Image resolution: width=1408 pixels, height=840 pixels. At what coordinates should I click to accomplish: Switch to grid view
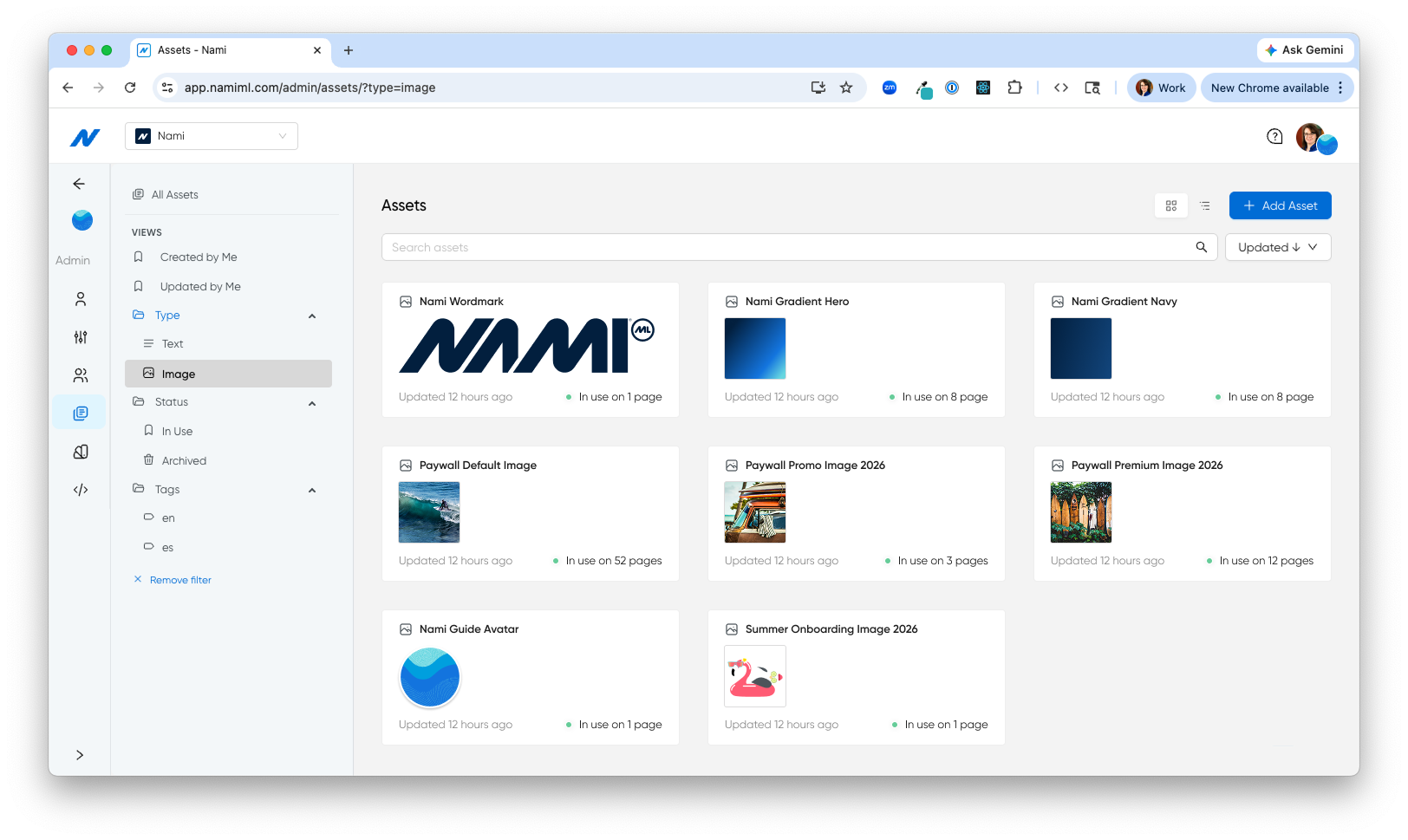coord(1171,205)
